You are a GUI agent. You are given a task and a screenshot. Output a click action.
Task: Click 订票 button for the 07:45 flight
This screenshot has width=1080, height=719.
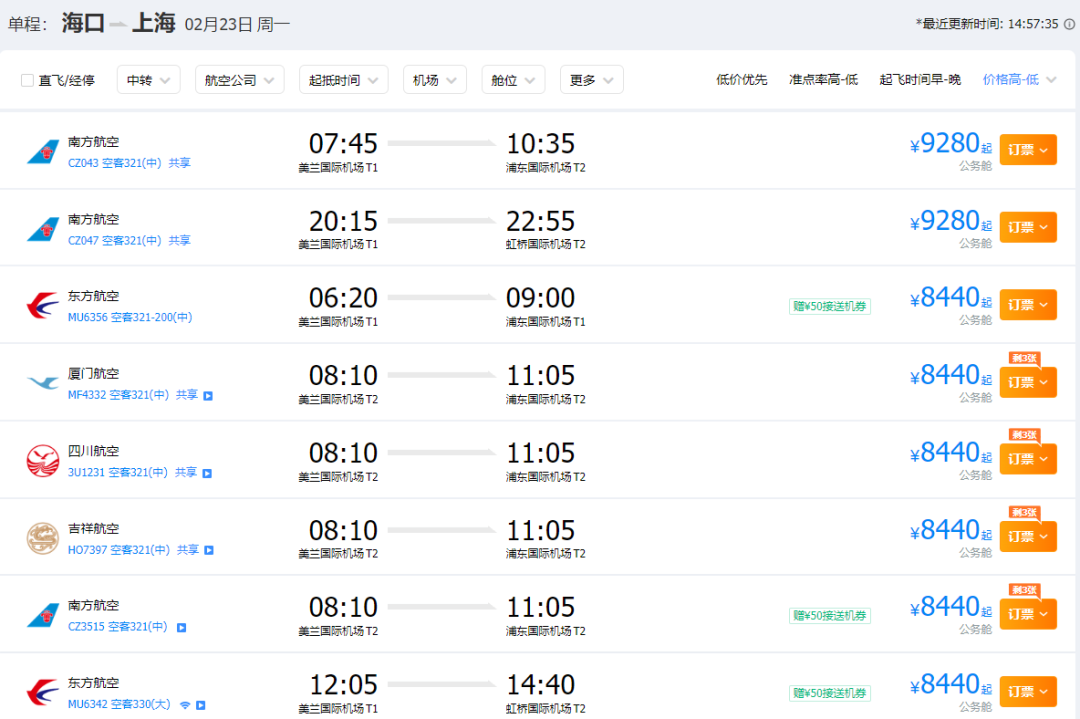(1027, 150)
